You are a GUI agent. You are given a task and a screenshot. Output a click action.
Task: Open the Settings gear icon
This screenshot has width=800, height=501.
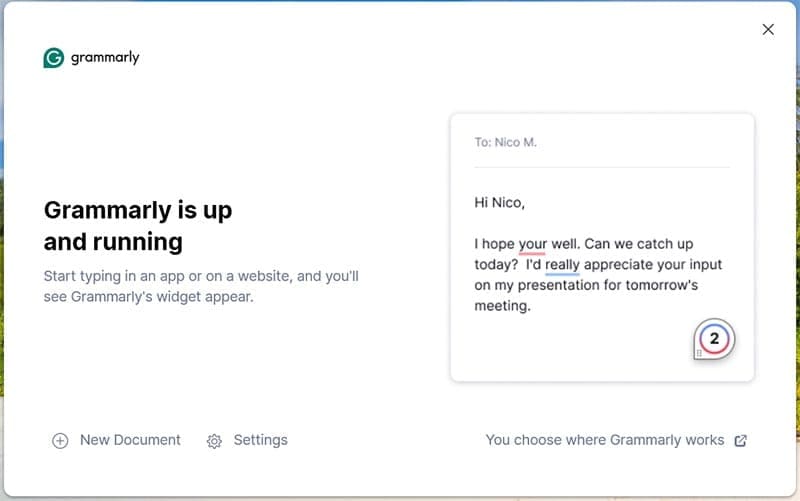[x=214, y=441]
